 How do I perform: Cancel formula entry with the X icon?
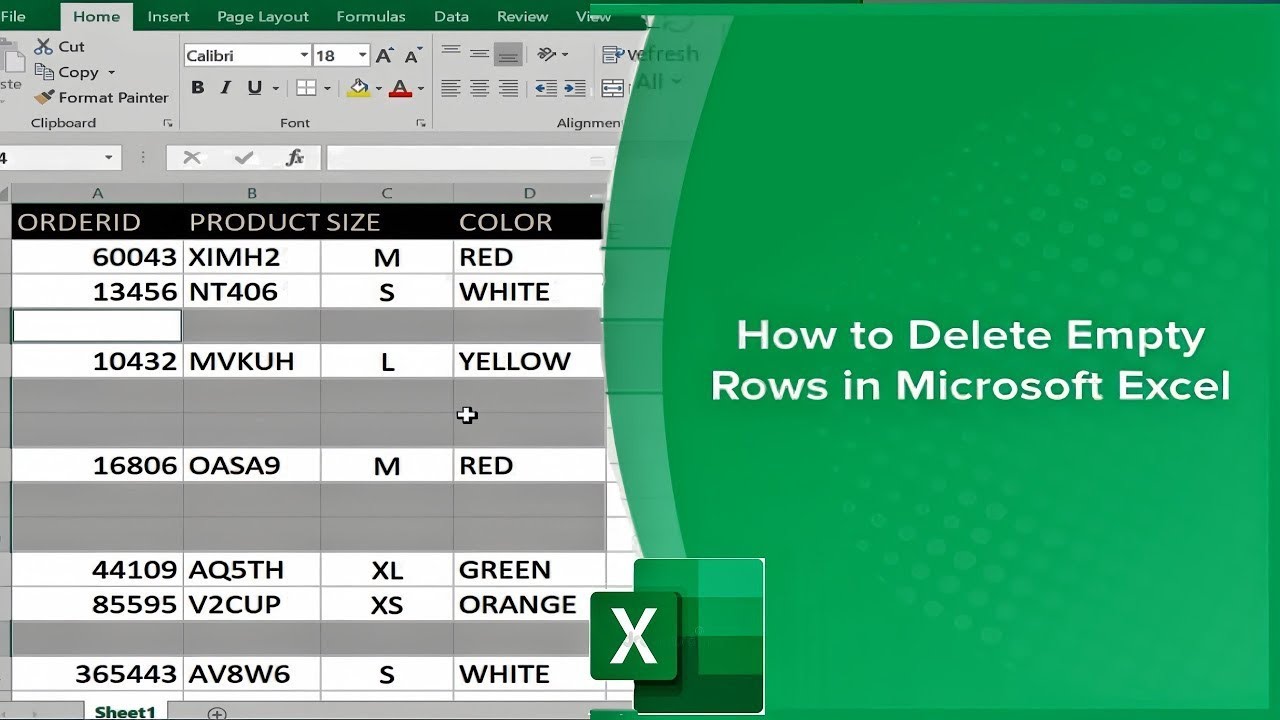192,157
